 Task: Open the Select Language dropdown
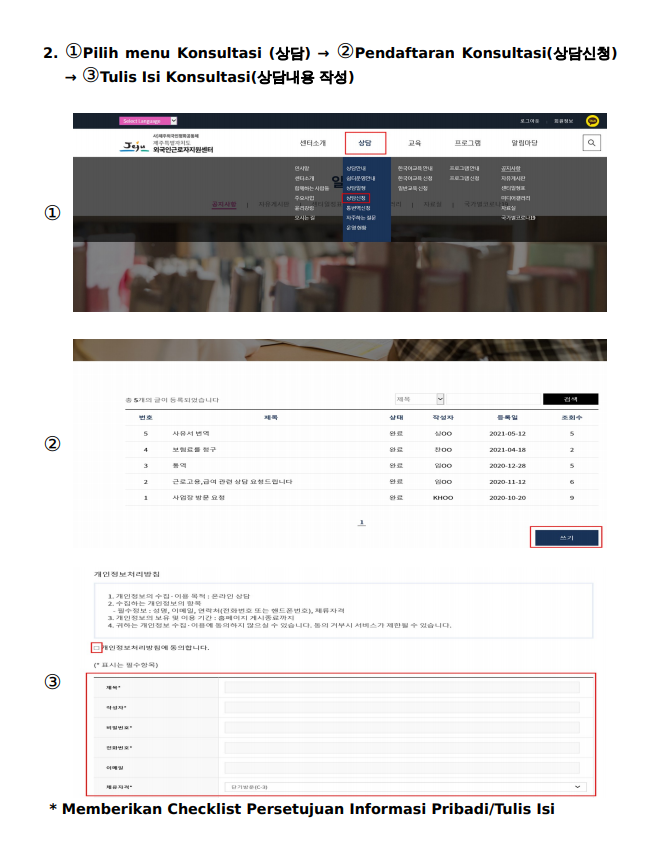point(147,121)
